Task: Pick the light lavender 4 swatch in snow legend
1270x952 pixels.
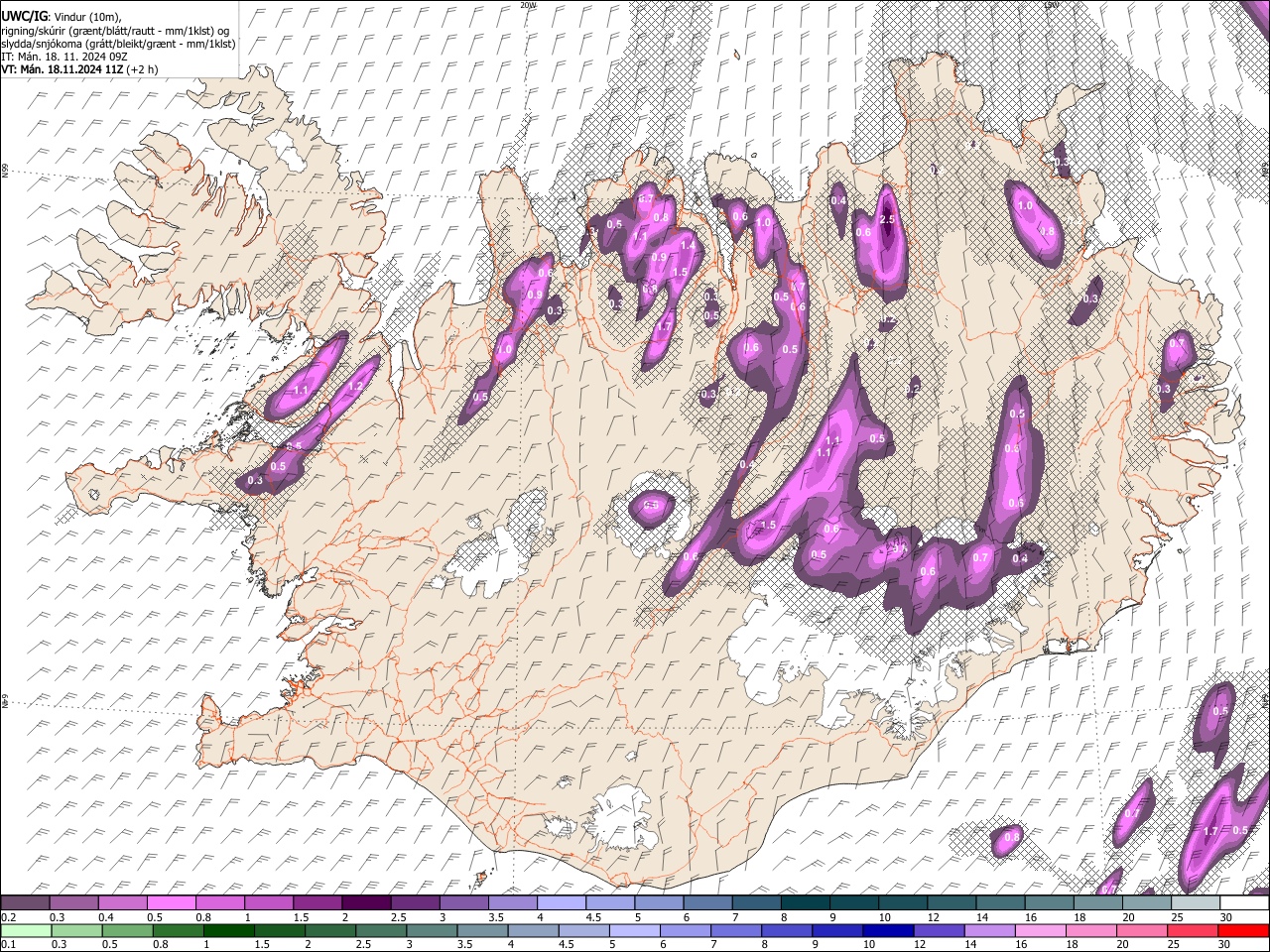Action: coord(562,902)
